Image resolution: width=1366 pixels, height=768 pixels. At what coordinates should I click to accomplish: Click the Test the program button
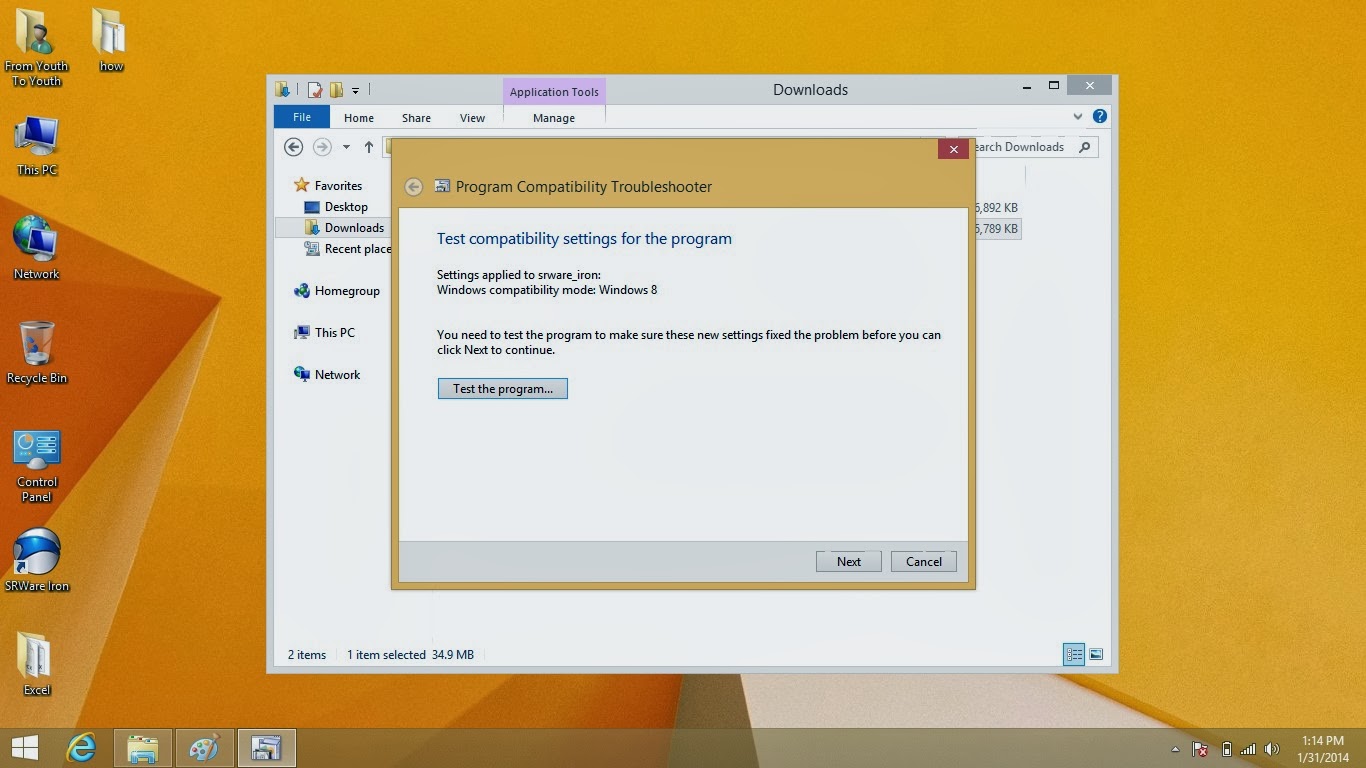click(502, 388)
